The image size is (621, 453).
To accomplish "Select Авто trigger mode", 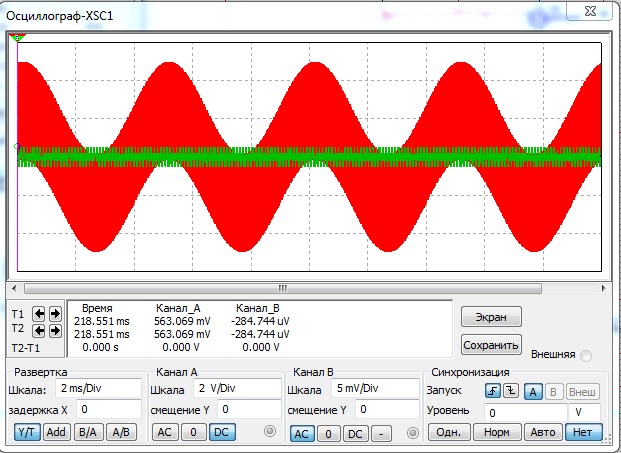I will click(543, 432).
